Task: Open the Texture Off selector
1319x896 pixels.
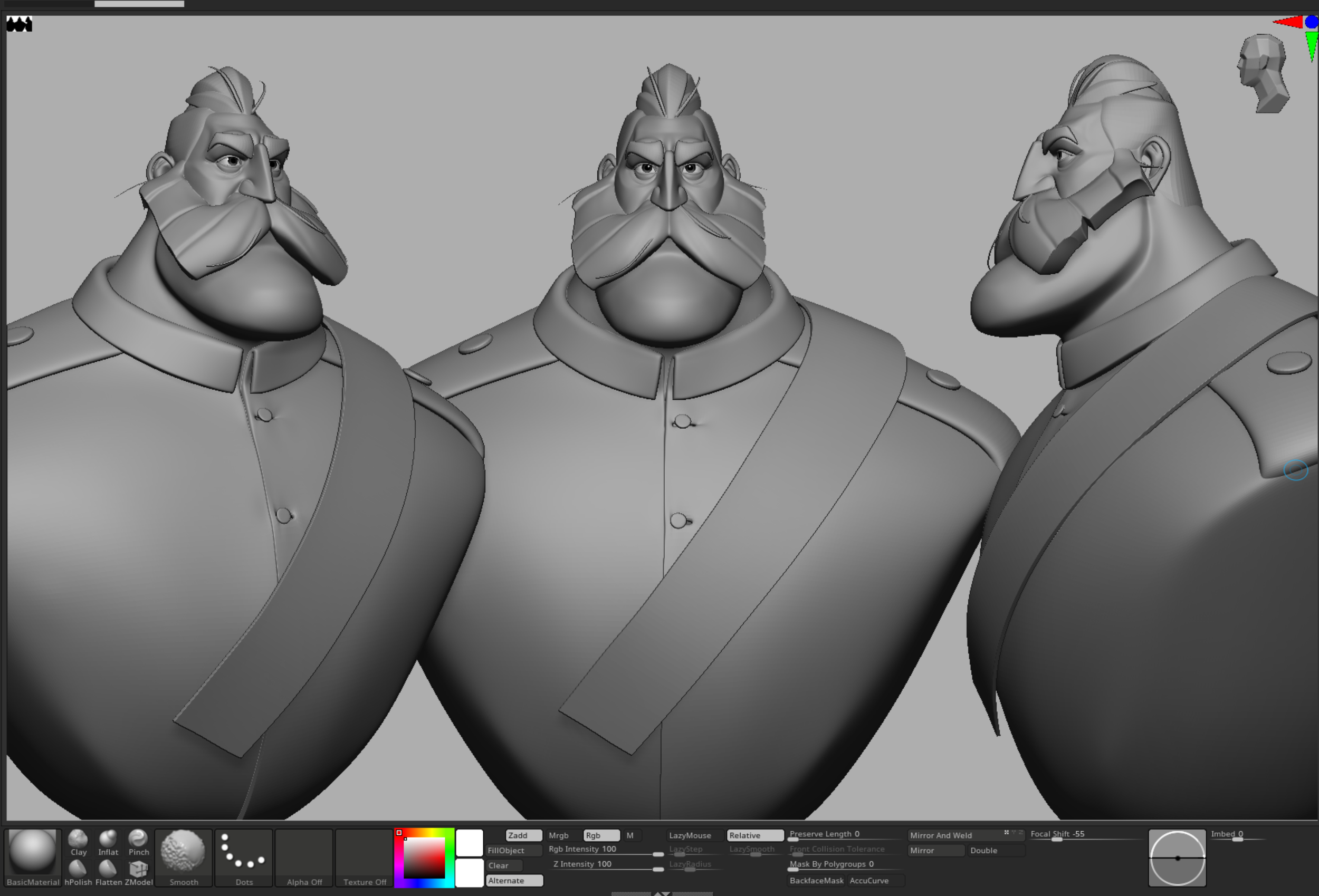Action: (x=365, y=857)
